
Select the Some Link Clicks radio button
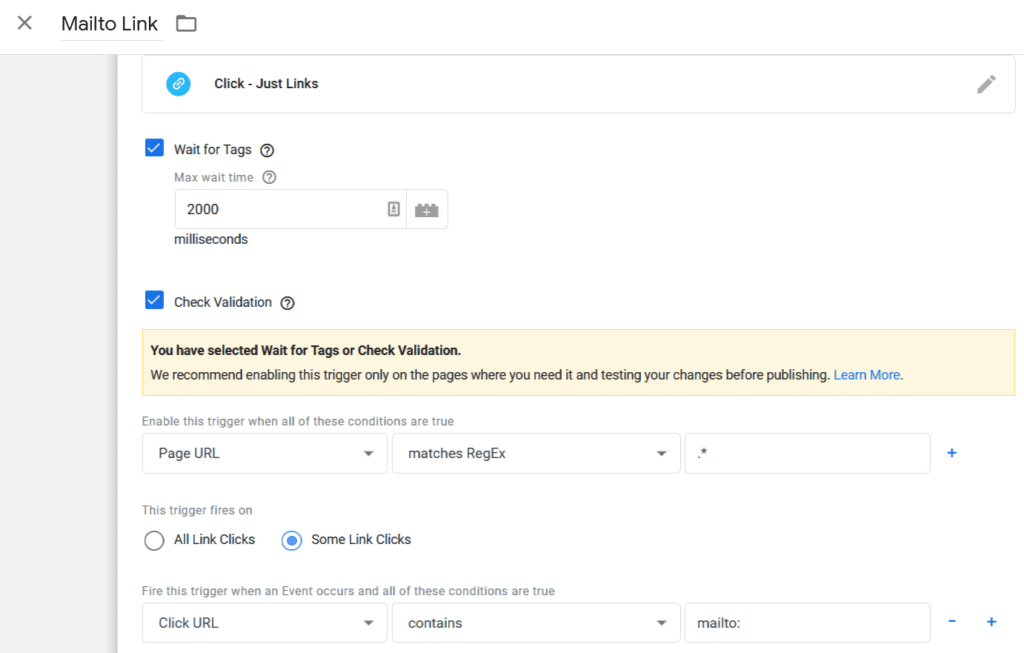pyautogui.click(x=291, y=541)
